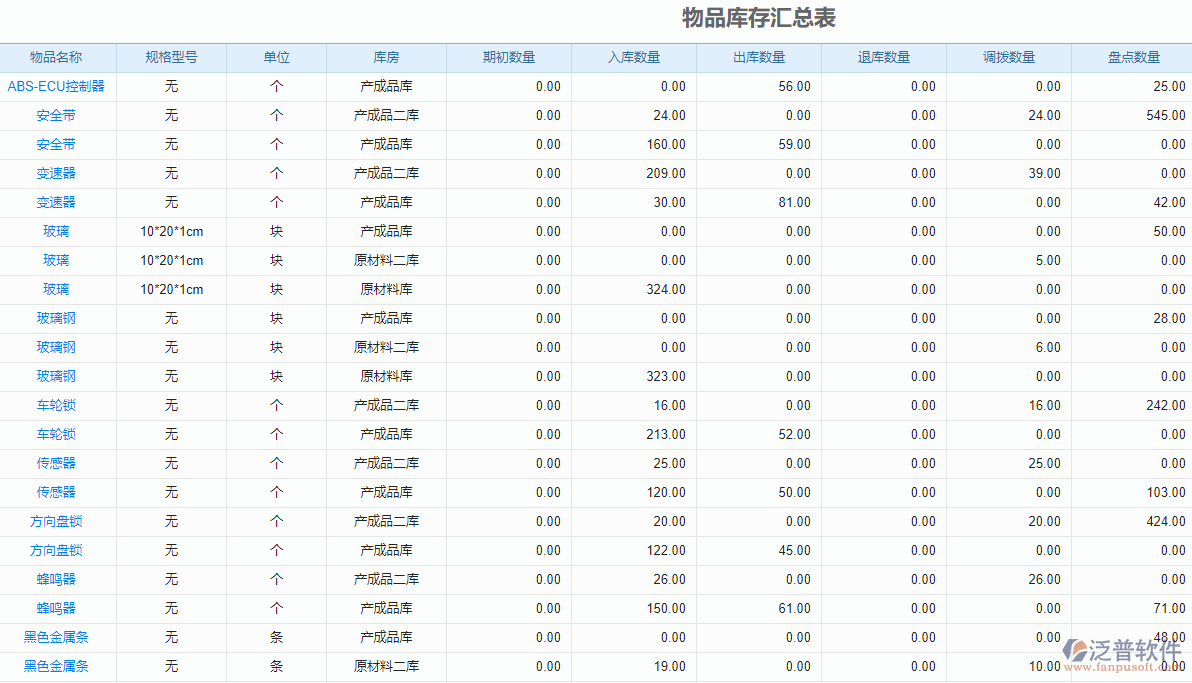The width and height of the screenshot is (1192, 683).
Task: Open the 玻璃钢 item link
Action: [x=58, y=318]
